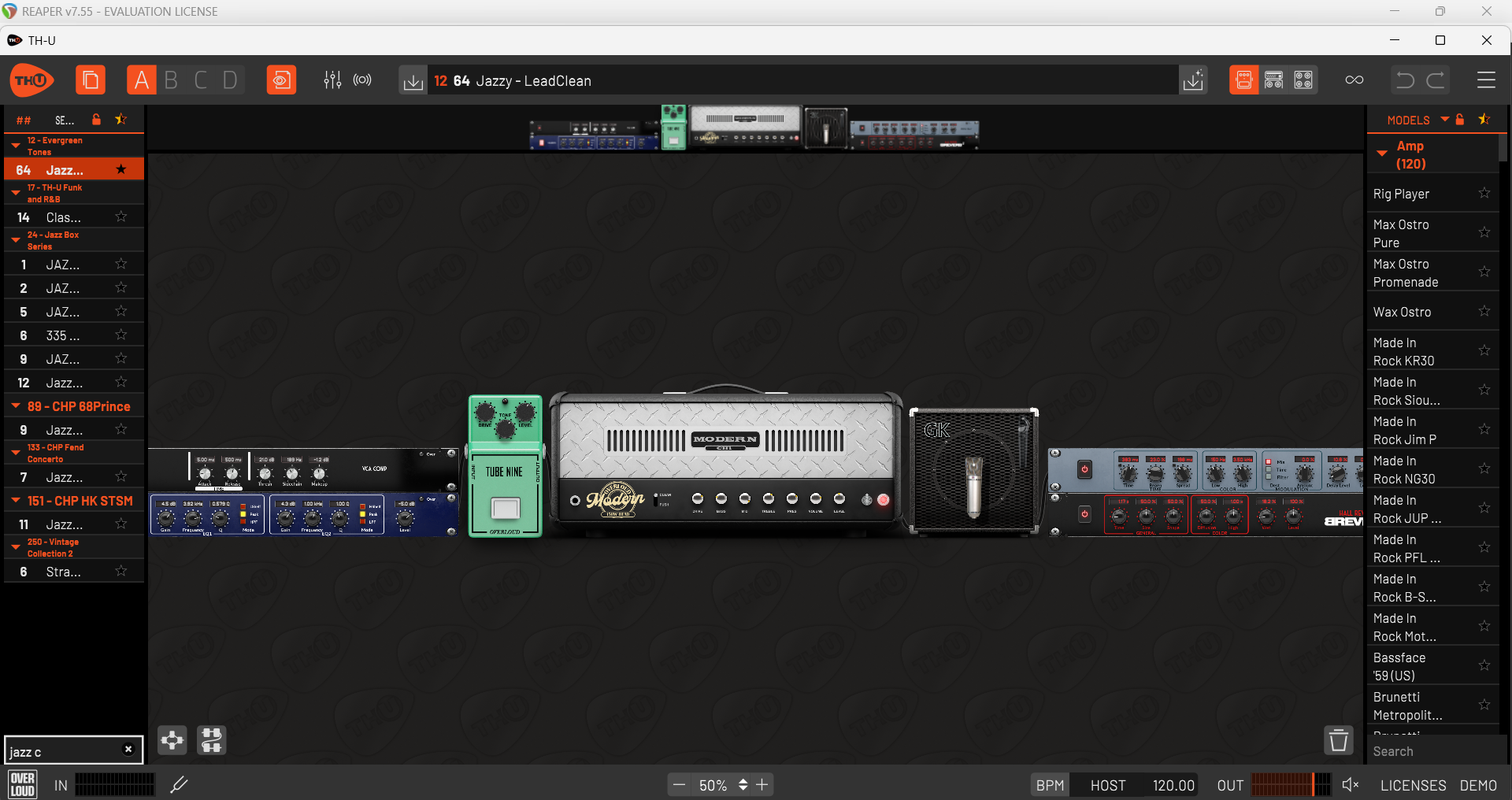Click the save preset icon with sparkles
1512x800 pixels.
(x=1194, y=80)
